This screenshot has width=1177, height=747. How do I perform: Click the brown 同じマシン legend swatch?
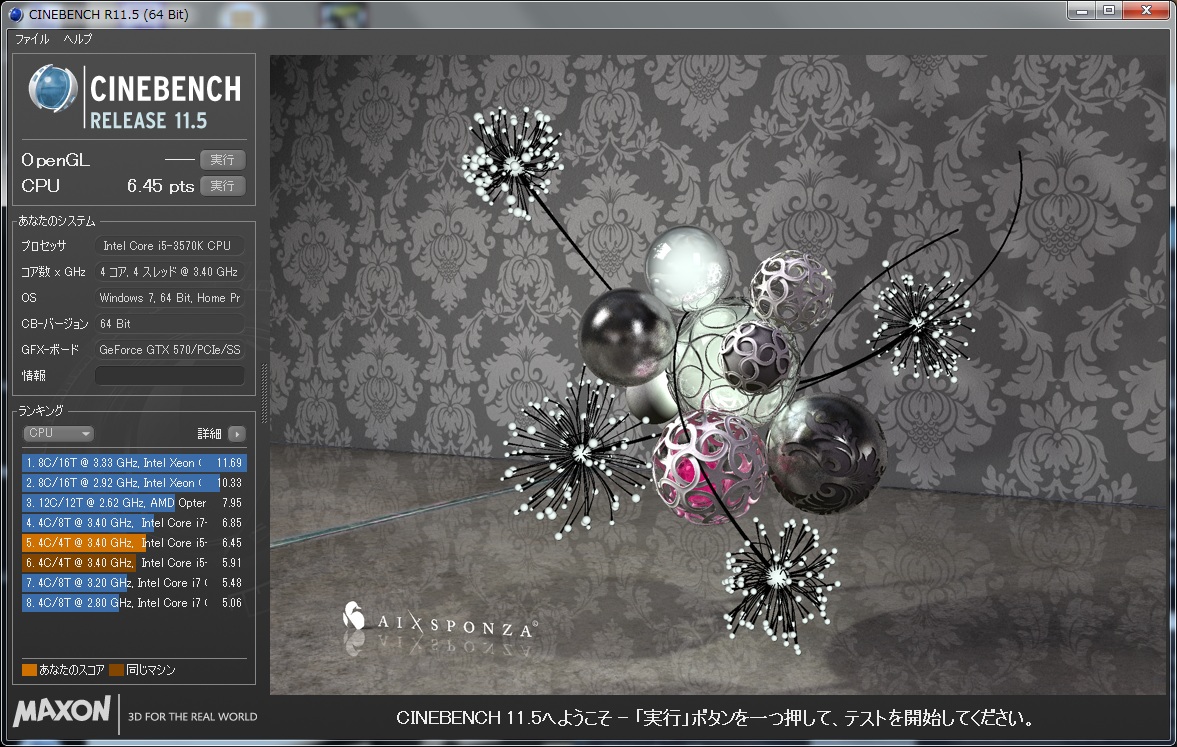coord(116,670)
